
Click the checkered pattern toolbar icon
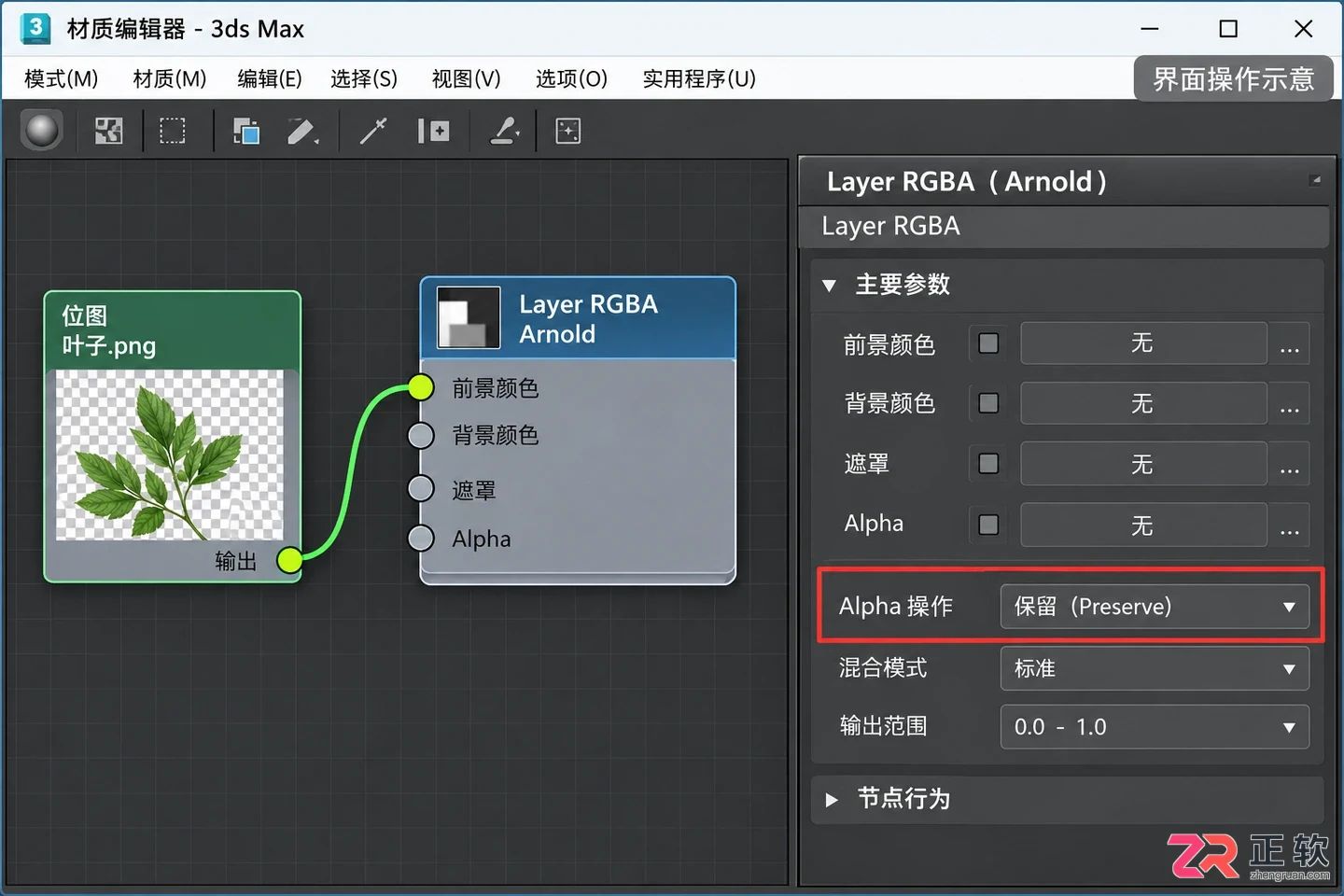coord(109,131)
